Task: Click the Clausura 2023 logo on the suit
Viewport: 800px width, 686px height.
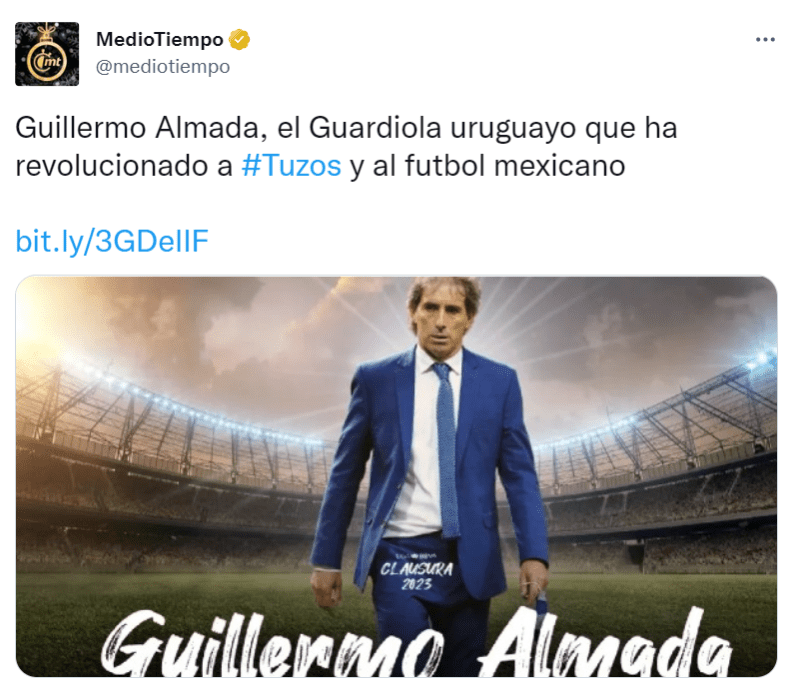Action: pos(416,573)
